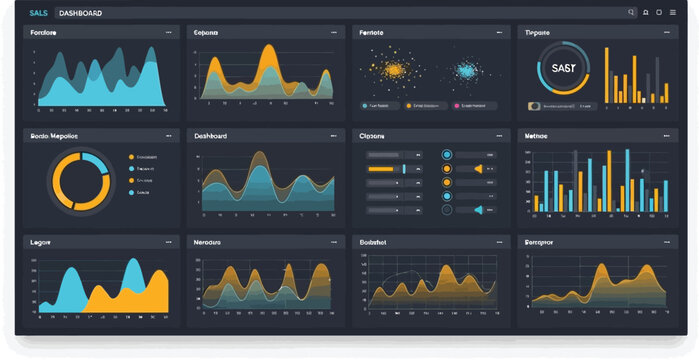Click the bottom cyan legend entry beside donut
Viewport: 699px width, 360px height.
(139, 192)
